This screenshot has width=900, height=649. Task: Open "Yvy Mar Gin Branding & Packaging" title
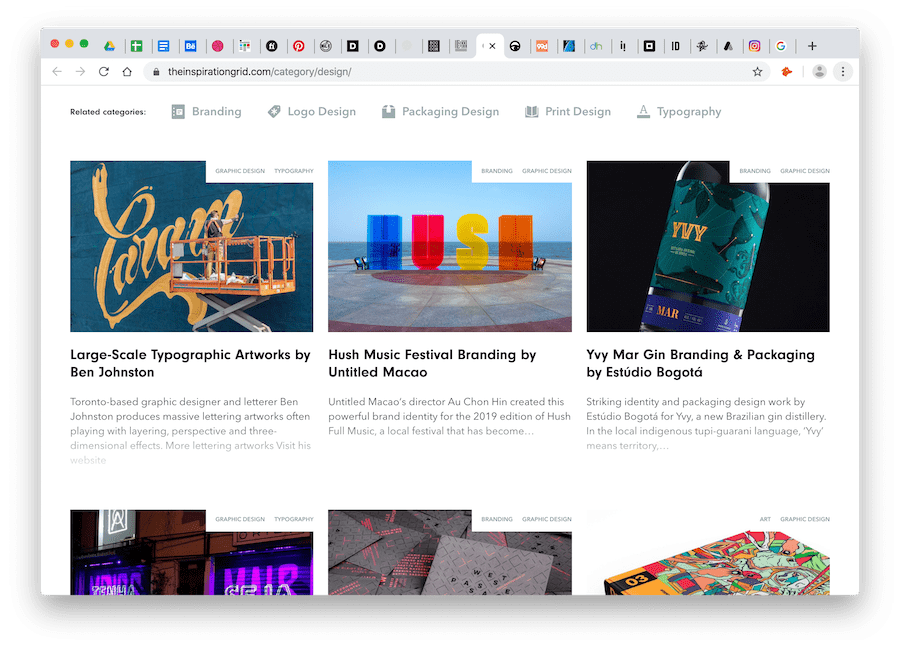pyautogui.click(x=700, y=363)
